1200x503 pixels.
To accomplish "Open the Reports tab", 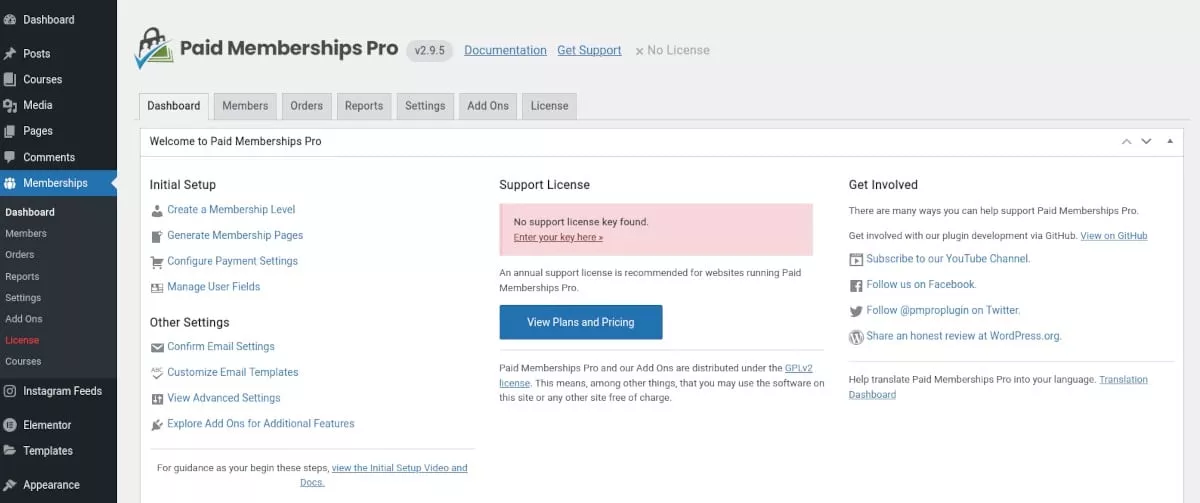I will (x=364, y=106).
